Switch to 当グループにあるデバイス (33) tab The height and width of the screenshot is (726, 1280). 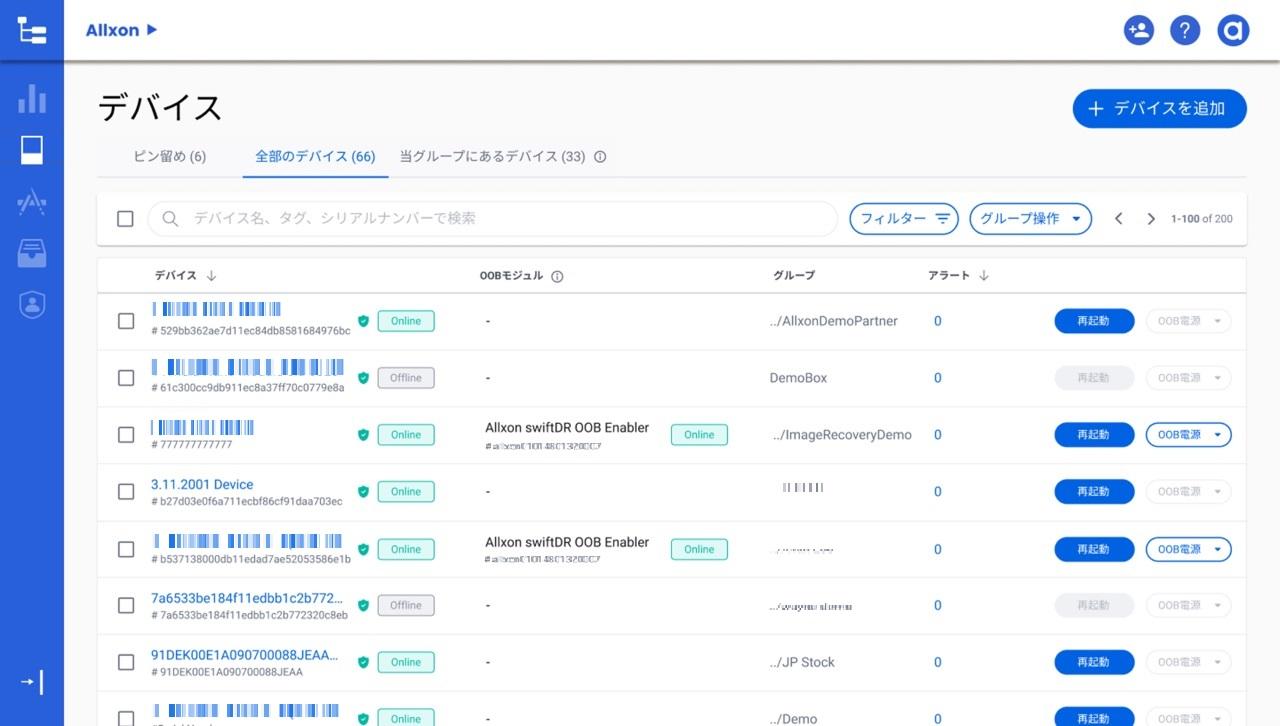[492, 157]
